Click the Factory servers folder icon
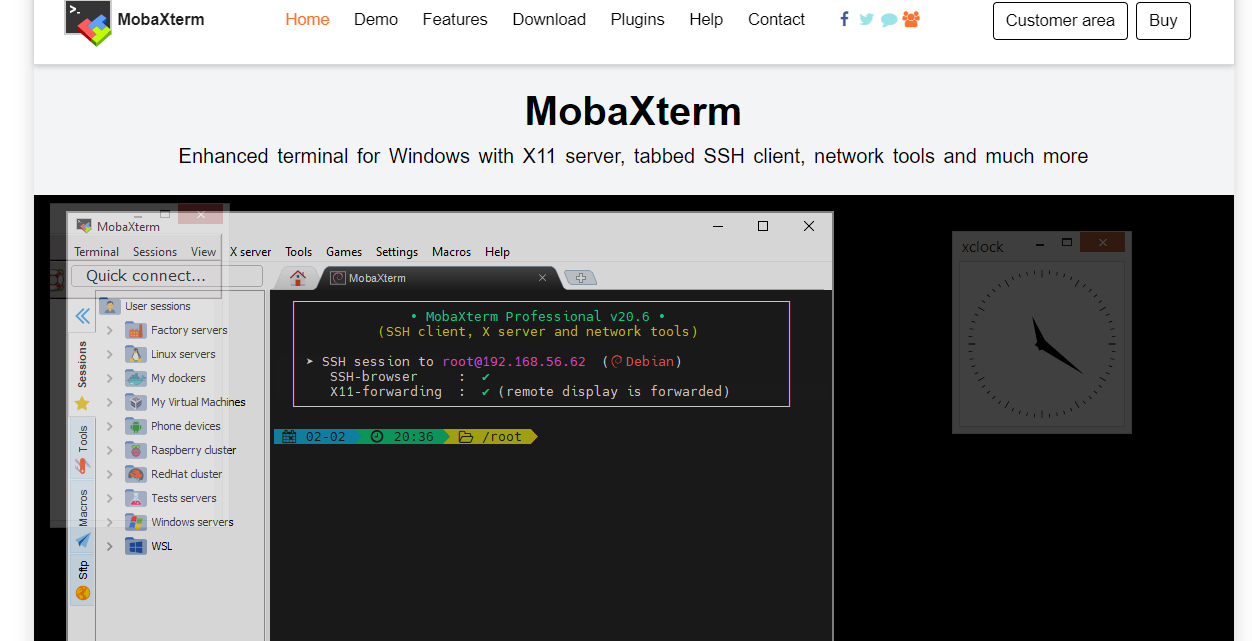 (136, 330)
